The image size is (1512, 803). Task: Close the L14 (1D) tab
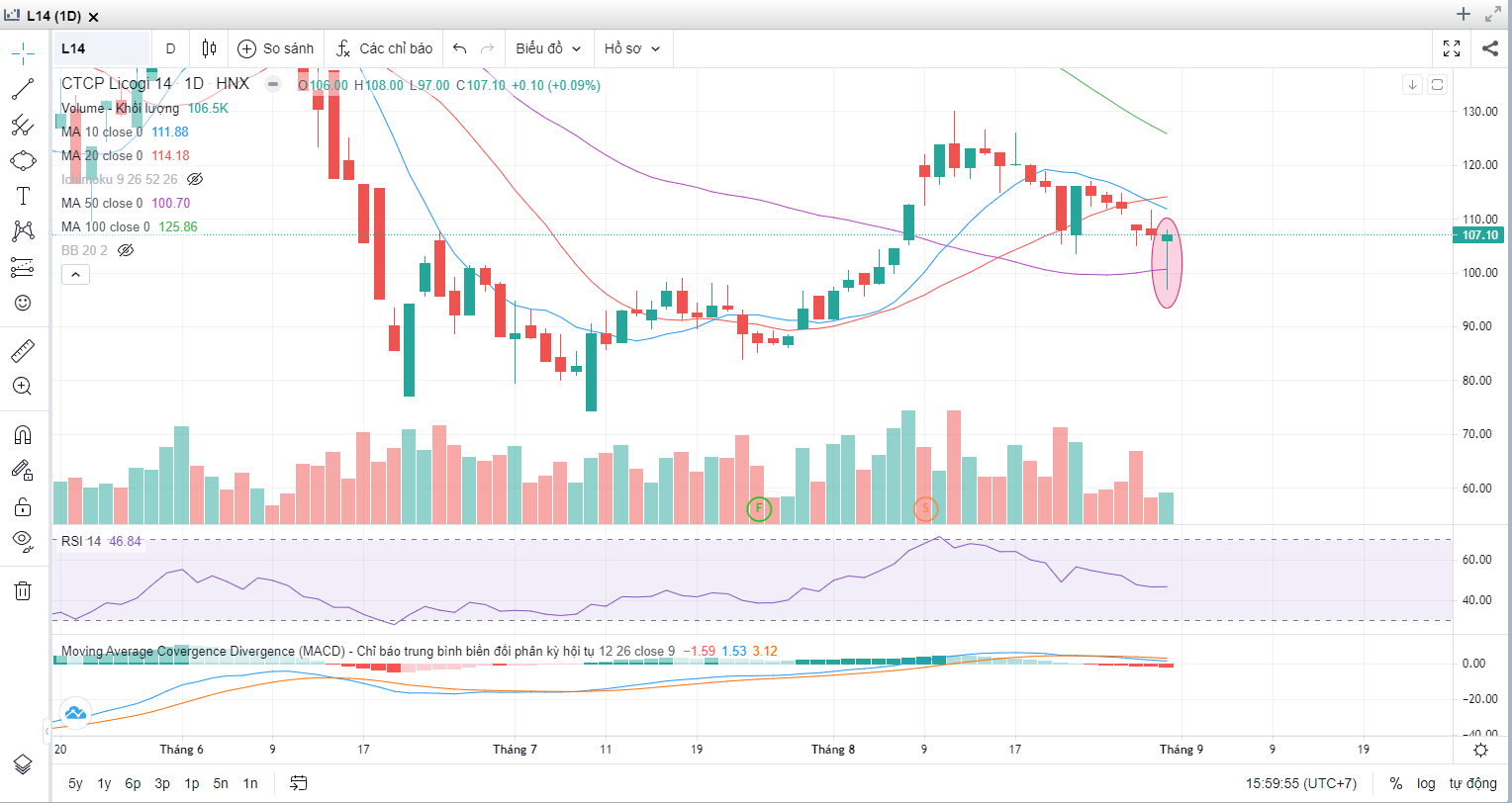(x=94, y=18)
